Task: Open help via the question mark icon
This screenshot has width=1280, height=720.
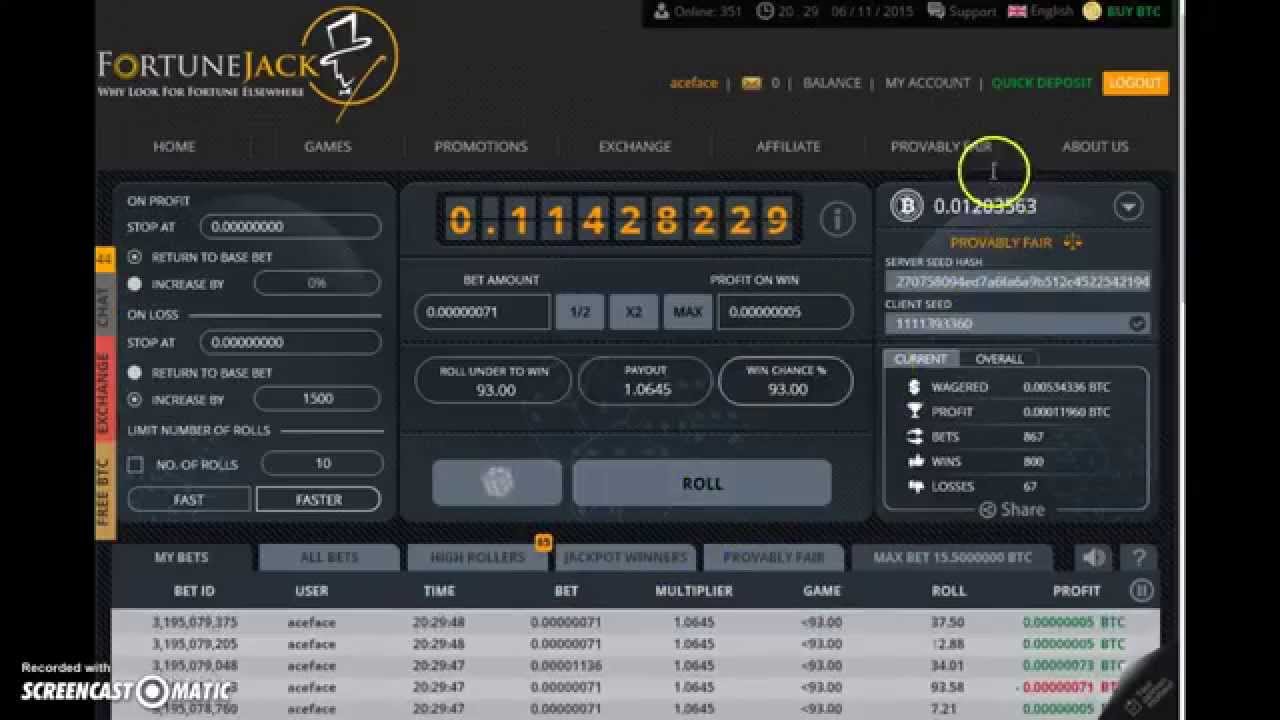Action: tap(1138, 558)
